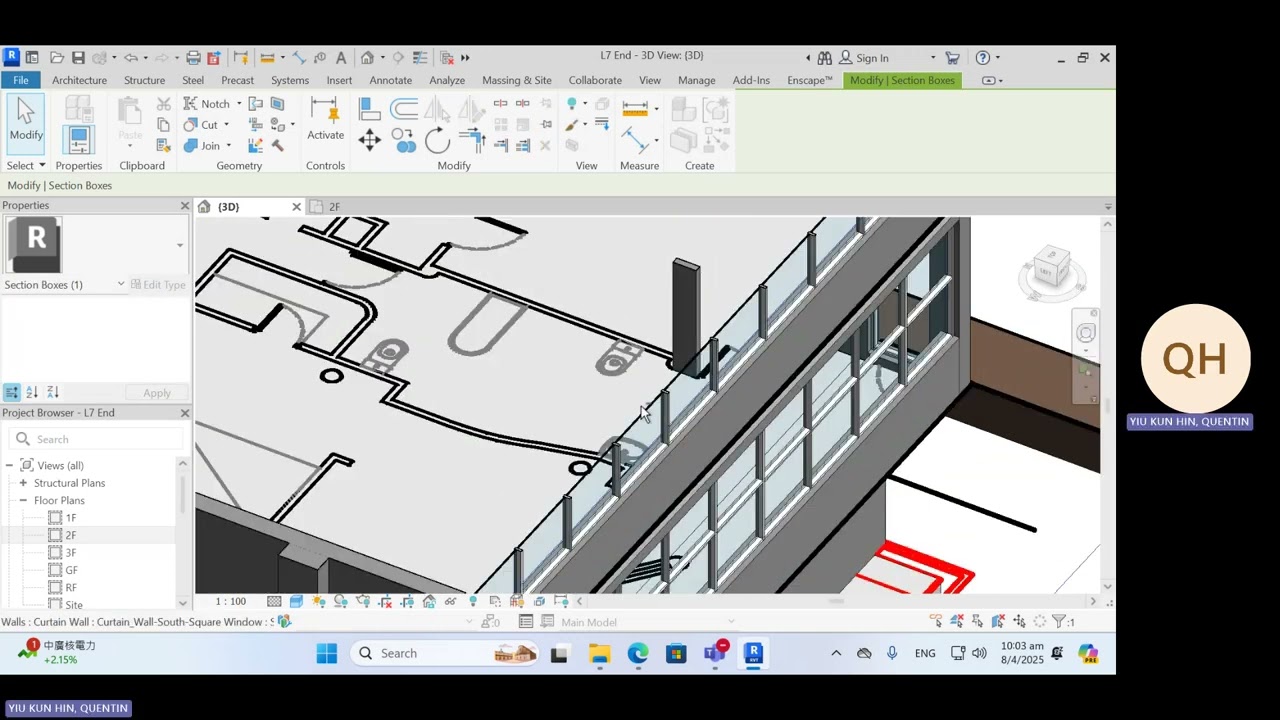Image resolution: width=1280 pixels, height=720 pixels.
Task: Click the Notch geometry tool
Action: [207, 104]
